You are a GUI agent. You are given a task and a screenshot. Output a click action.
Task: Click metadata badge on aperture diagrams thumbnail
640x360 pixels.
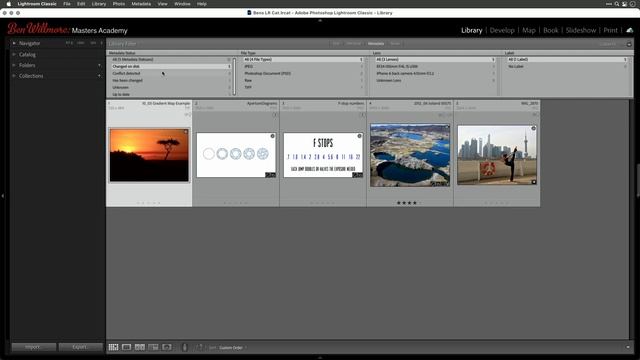[273, 136]
